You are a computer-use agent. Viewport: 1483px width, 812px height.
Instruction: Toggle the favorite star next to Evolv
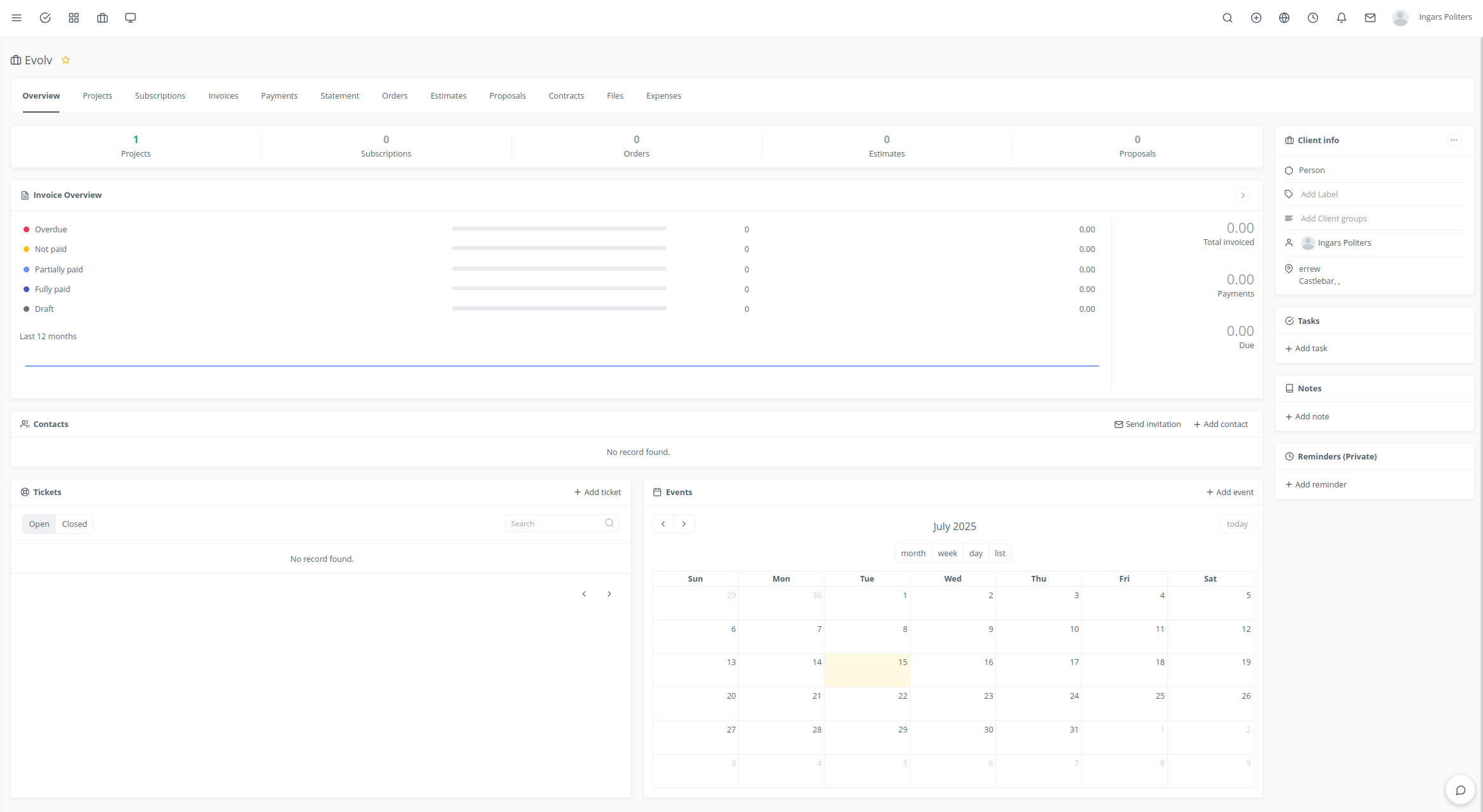(x=66, y=60)
